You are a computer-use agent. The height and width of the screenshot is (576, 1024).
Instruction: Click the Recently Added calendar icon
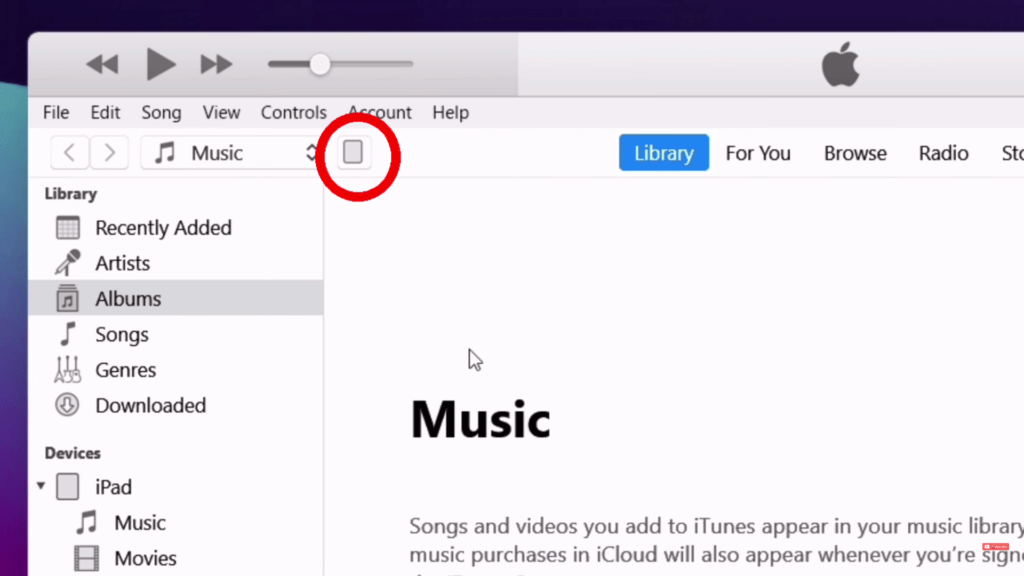pyautogui.click(x=67, y=227)
